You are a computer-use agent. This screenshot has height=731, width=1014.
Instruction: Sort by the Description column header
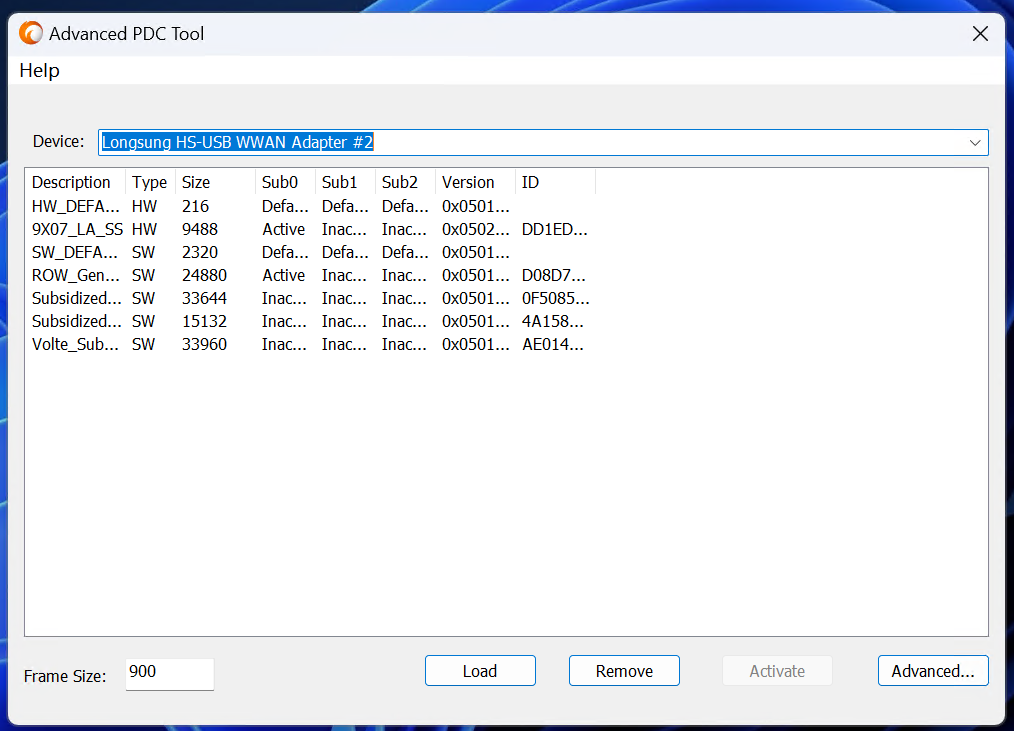point(72,182)
